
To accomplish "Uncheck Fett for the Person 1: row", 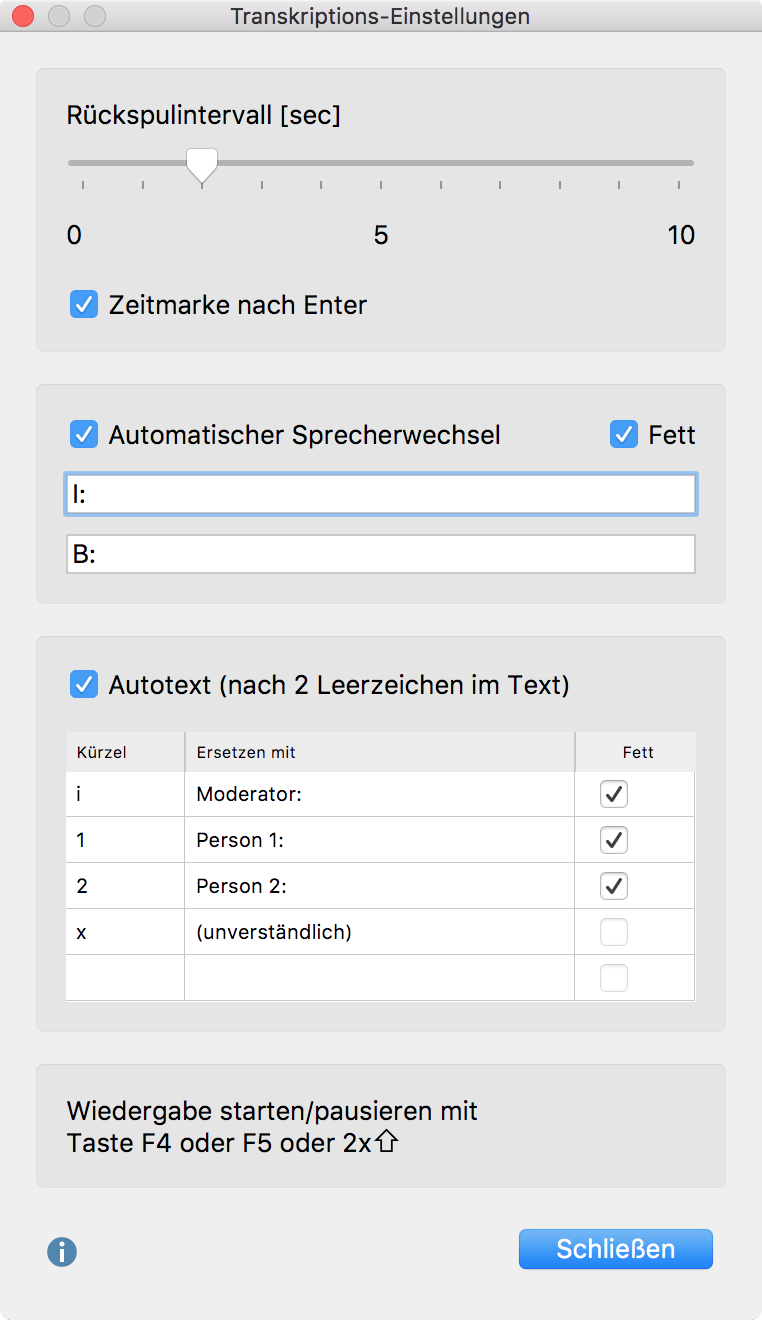I will tap(614, 840).
